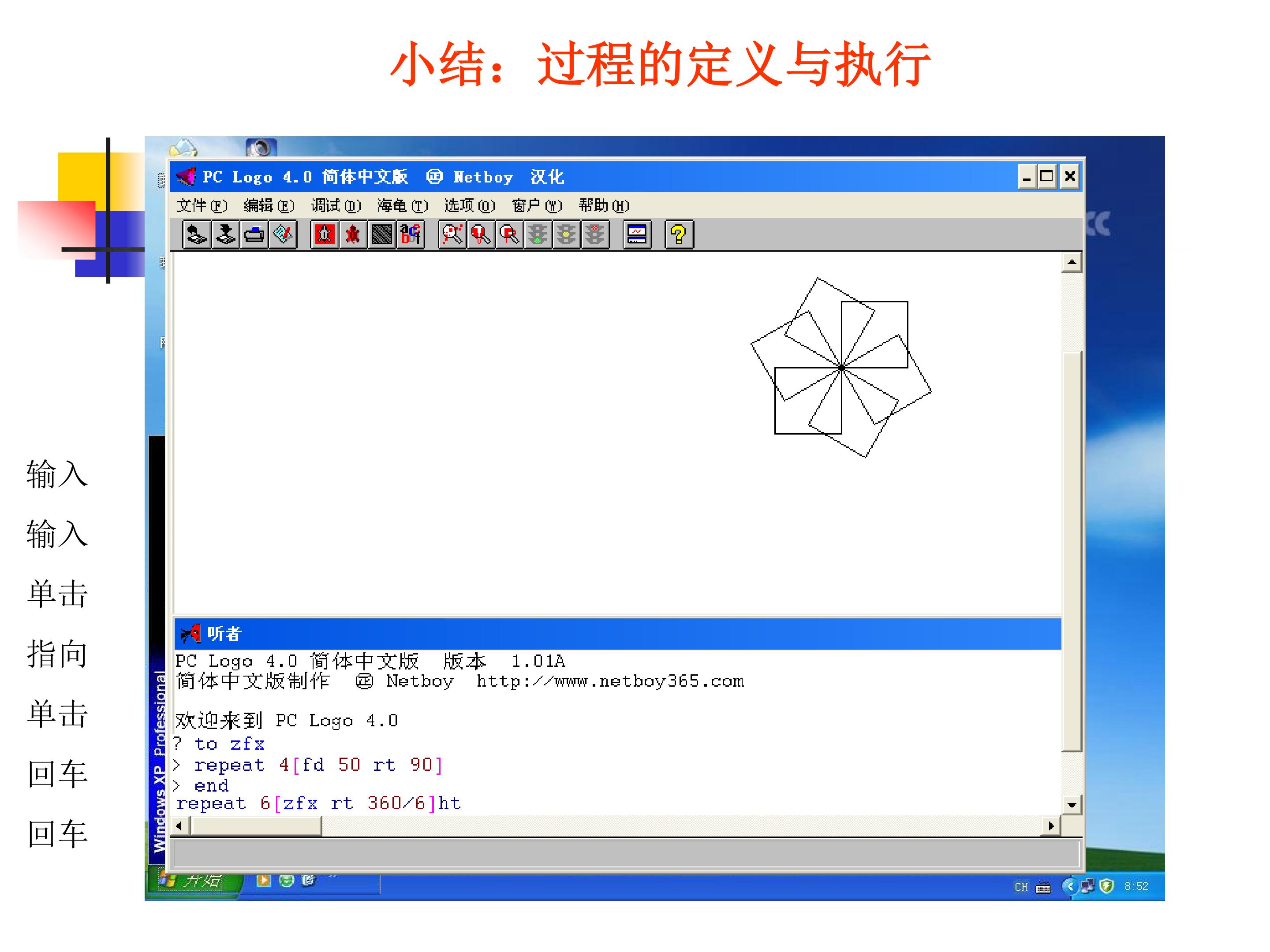Click the turtle-on-red-background toolbar icon
1270x952 pixels.
[x=325, y=234]
